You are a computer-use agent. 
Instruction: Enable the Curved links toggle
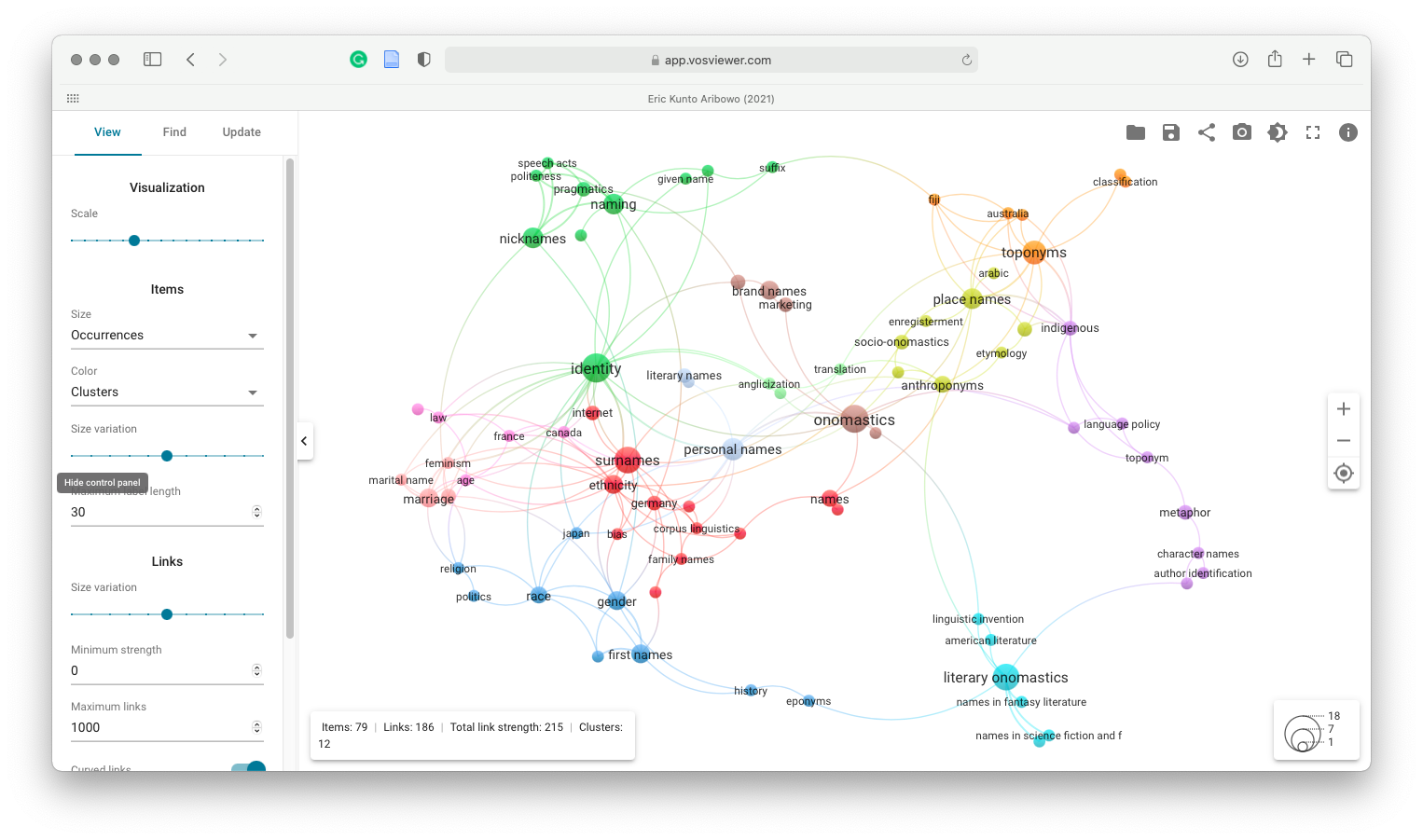(248, 766)
